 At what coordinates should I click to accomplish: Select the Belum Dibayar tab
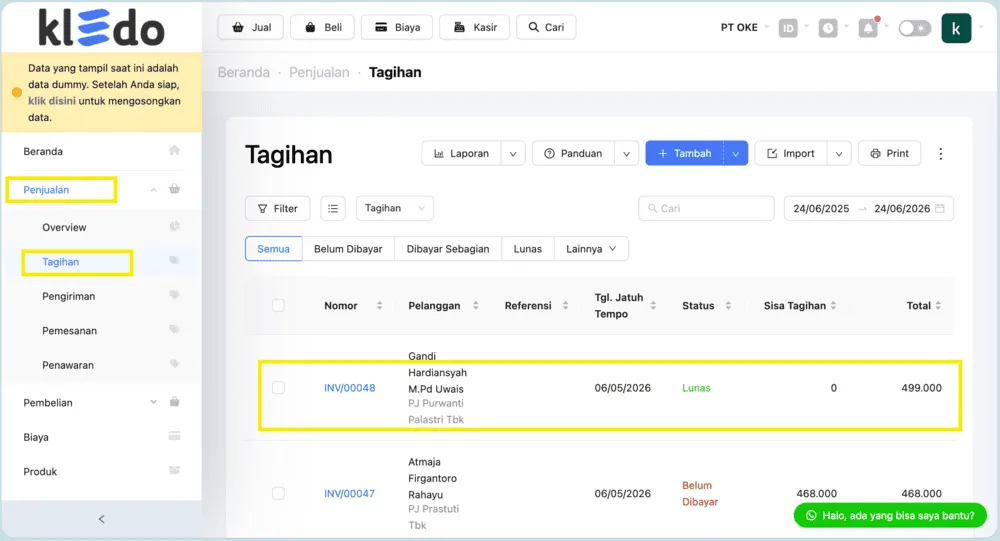[x=348, y=249]
